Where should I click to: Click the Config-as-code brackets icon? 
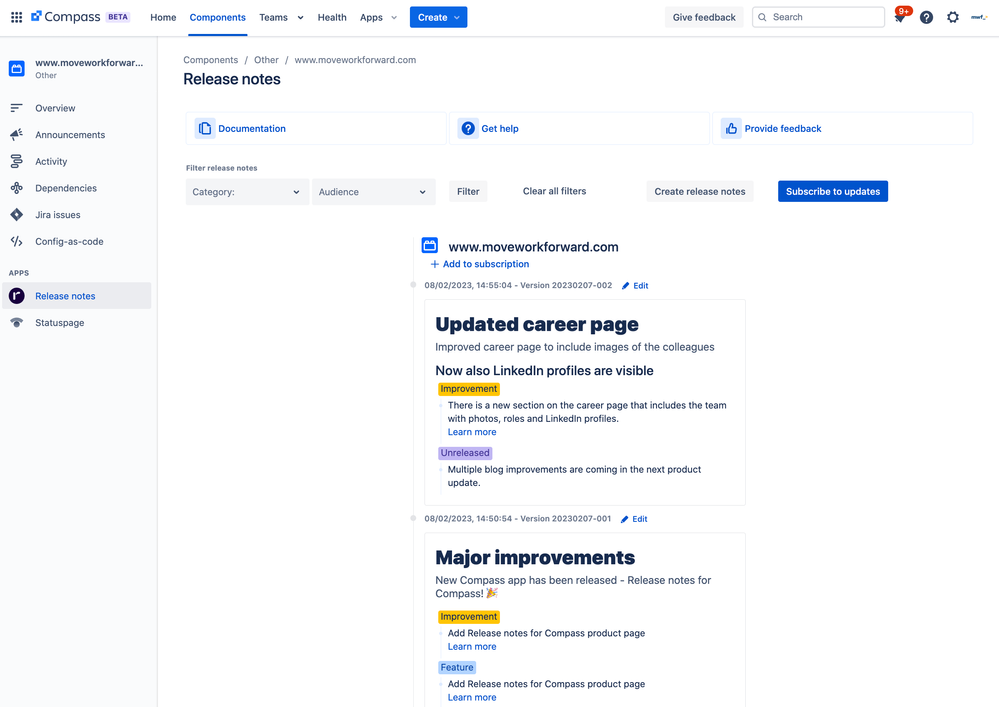[x=17, y=241]
